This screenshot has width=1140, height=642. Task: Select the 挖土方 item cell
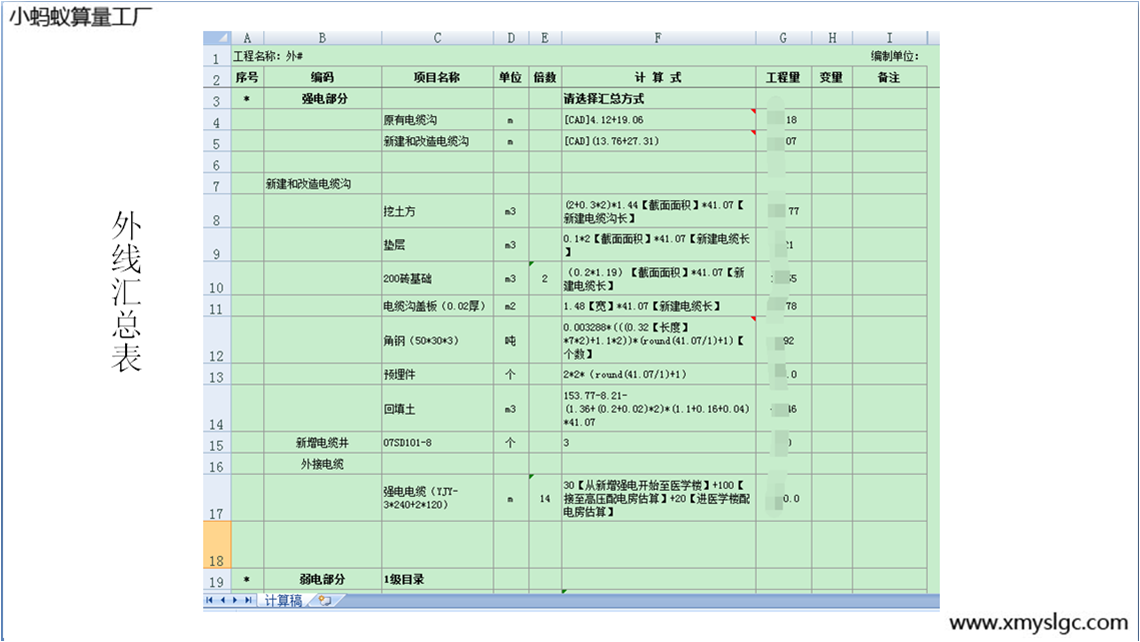pyautogui.click(x=437, y=211)
